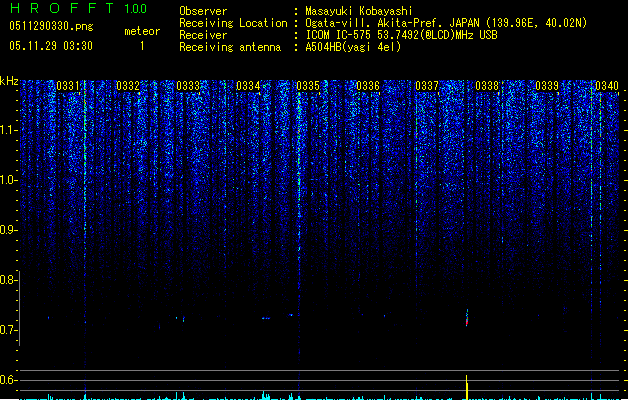Viewport: 629px width, 400px height.
Task: Click the kHz axis unit label
Action: click(x=9, y=81)
